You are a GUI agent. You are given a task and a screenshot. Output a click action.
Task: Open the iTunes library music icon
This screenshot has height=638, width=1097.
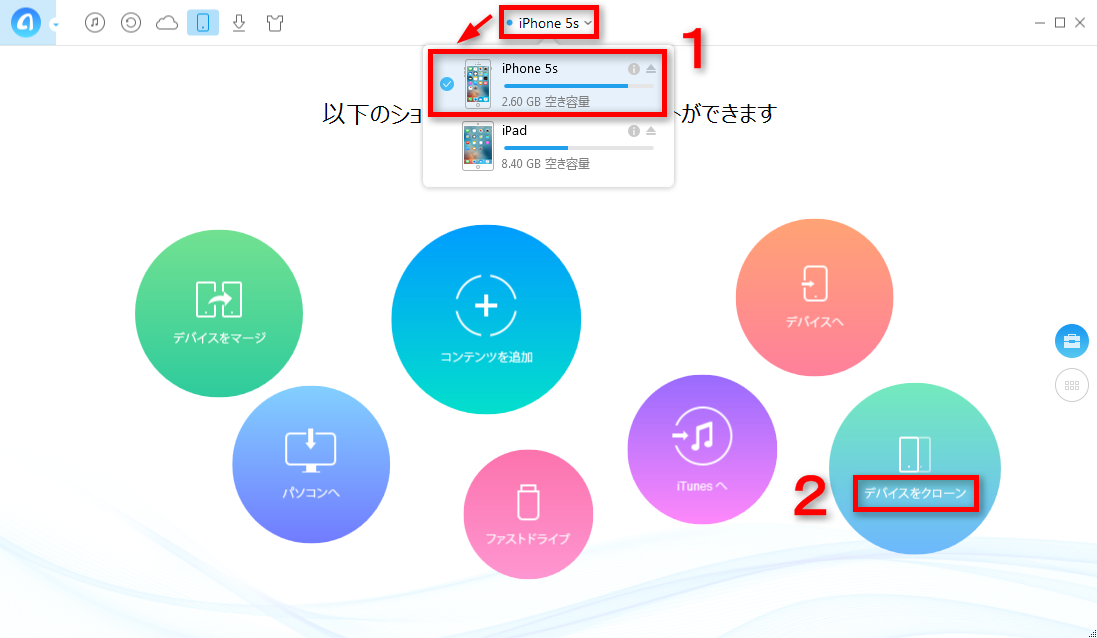(x=95, y=23)
